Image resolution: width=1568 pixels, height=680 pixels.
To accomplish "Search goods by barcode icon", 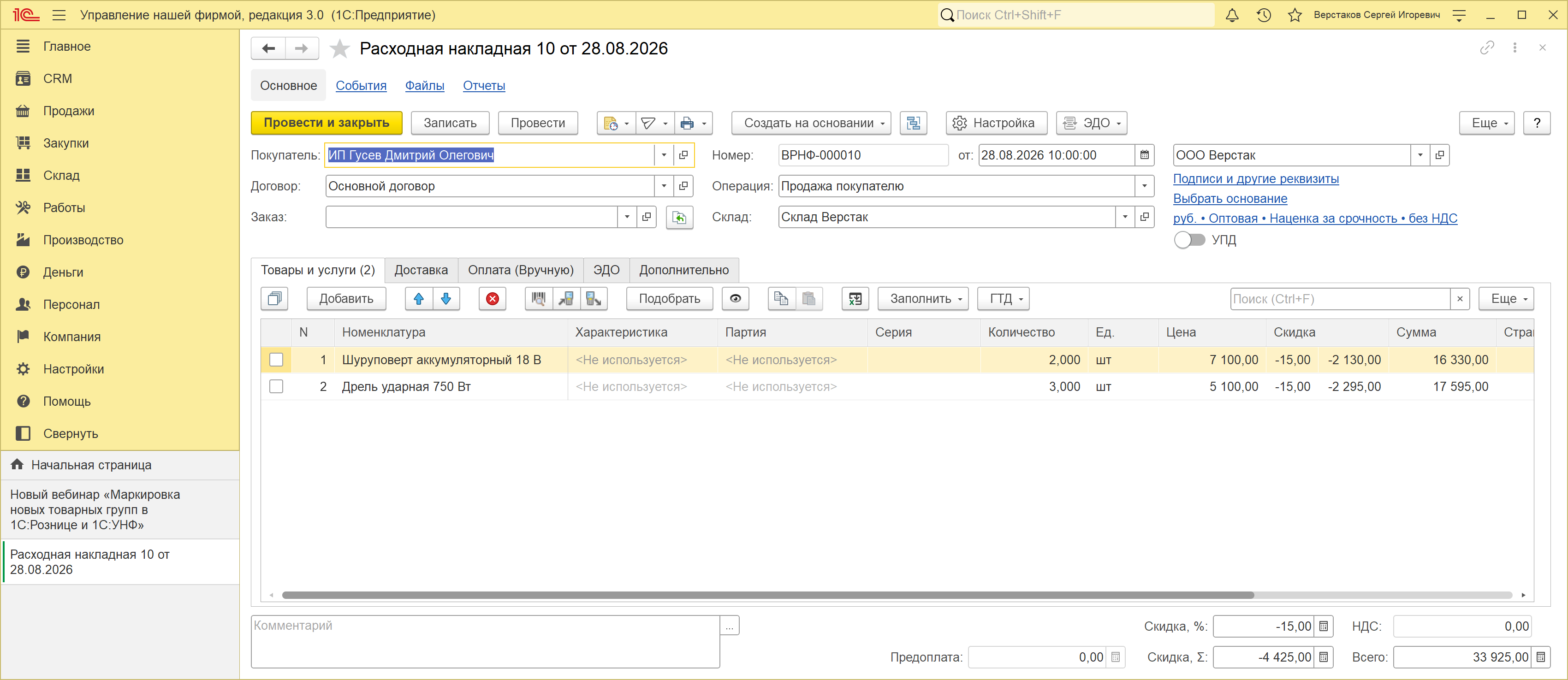I will 539,299.
